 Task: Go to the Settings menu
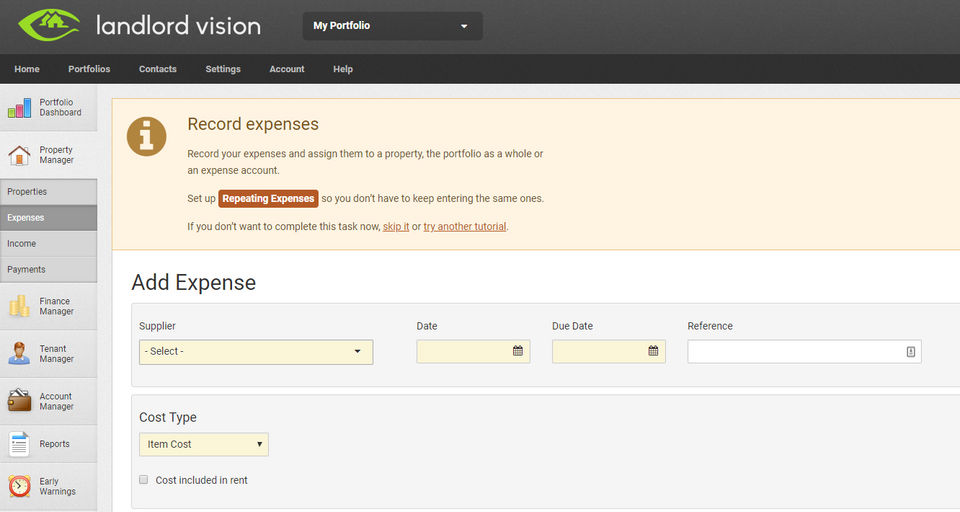(223, 69)
